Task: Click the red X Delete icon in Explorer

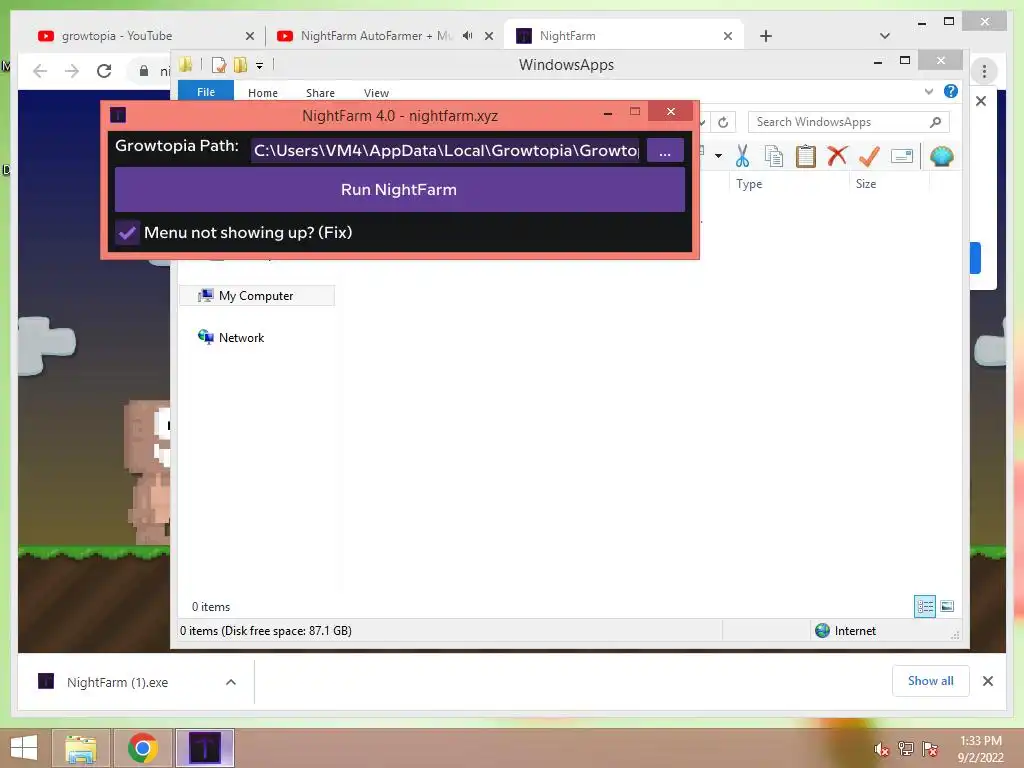Action: pyautogui.click(x=837, y=156)
